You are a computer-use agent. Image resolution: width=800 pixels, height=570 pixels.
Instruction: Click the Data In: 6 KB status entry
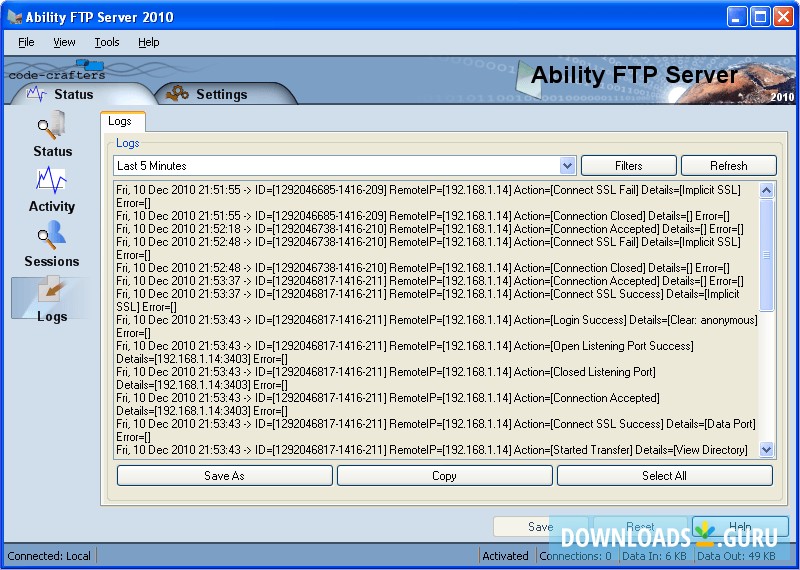click(655, 556)
